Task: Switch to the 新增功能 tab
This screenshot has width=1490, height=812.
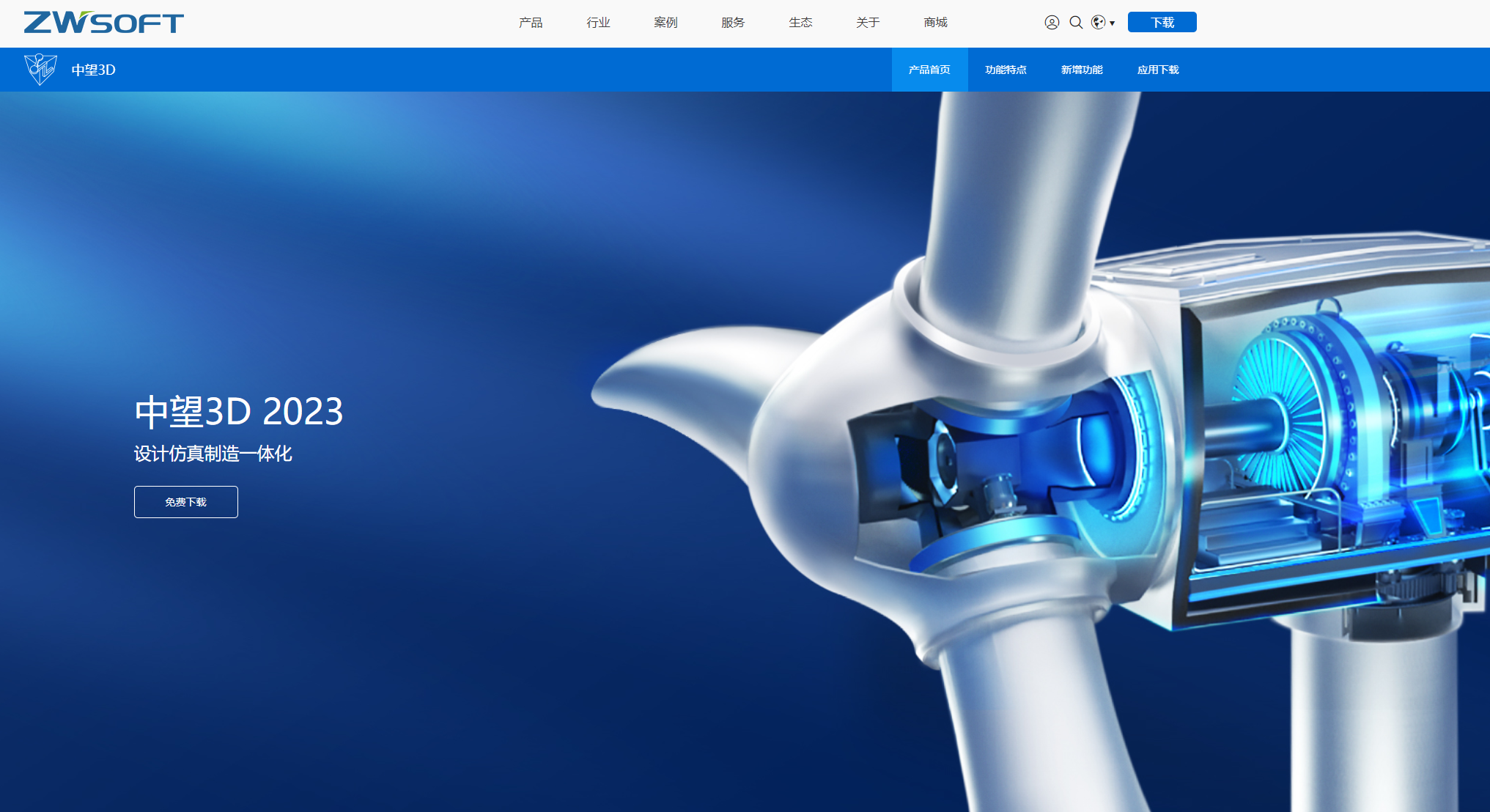Action: click(x=1082, y=70)
